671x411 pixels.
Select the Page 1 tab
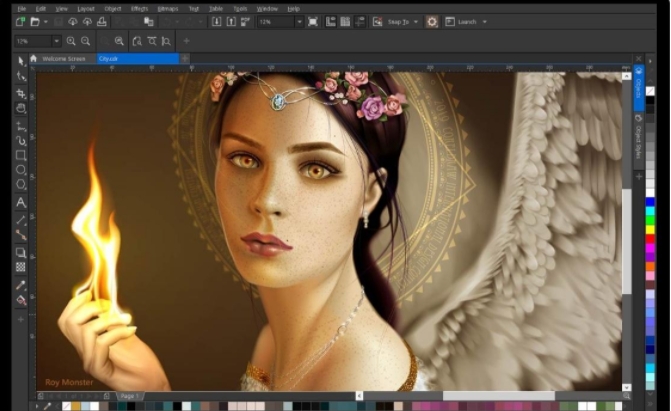coord(130,396)
